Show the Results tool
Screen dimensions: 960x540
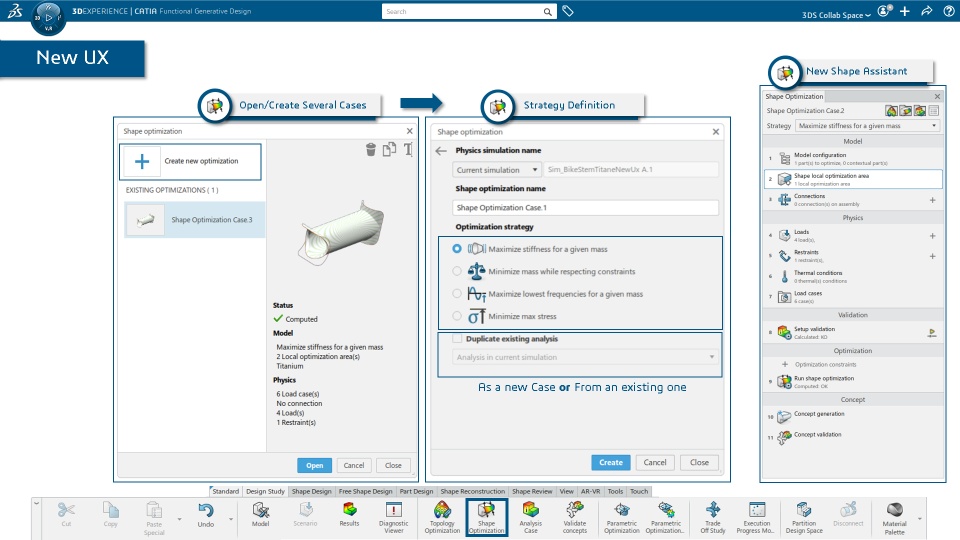pyautogui.click(x=350, y=514)
